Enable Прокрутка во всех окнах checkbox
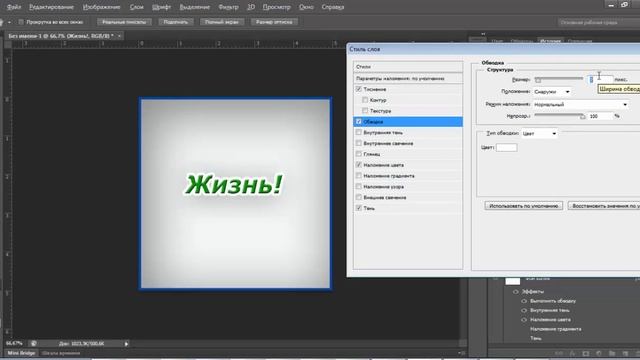 point(21,22)
